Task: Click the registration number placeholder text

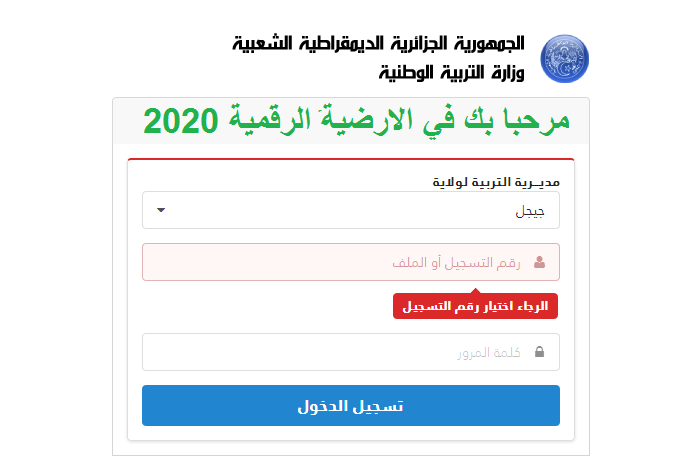Action: click(x=456, y=263)
